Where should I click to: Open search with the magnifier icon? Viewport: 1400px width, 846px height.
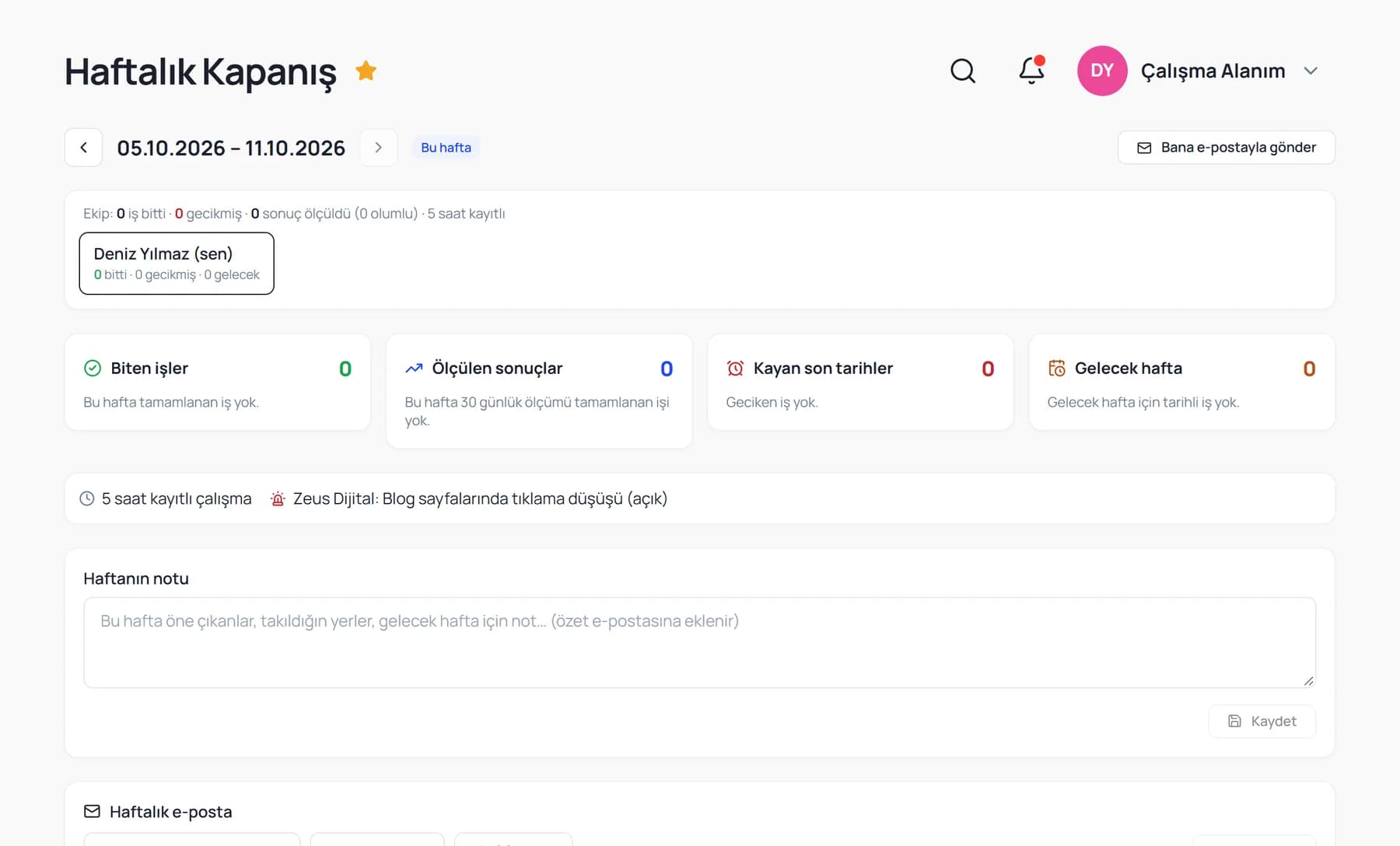click(x=963, y=71)
